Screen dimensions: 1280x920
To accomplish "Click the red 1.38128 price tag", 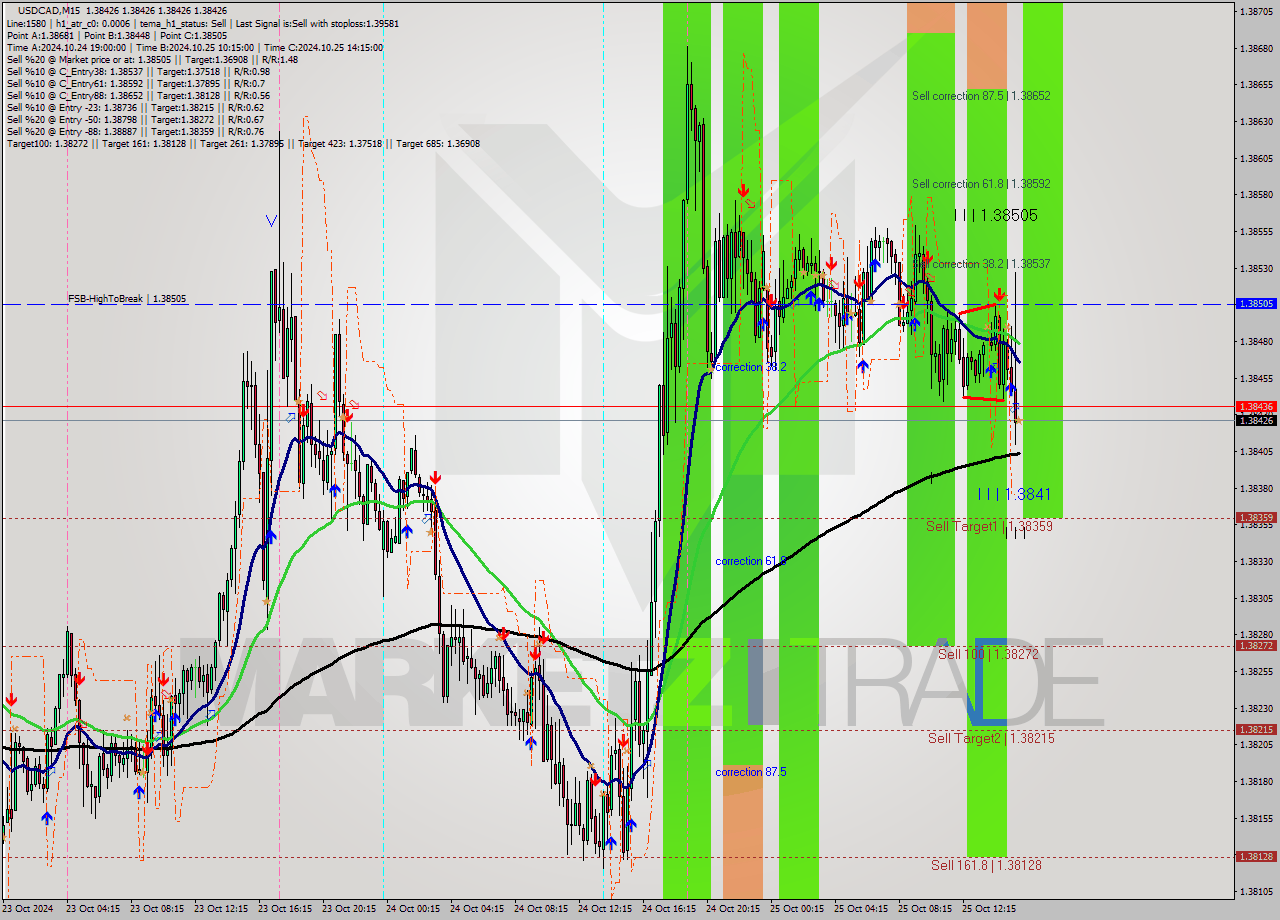I will pos(1256,857).
